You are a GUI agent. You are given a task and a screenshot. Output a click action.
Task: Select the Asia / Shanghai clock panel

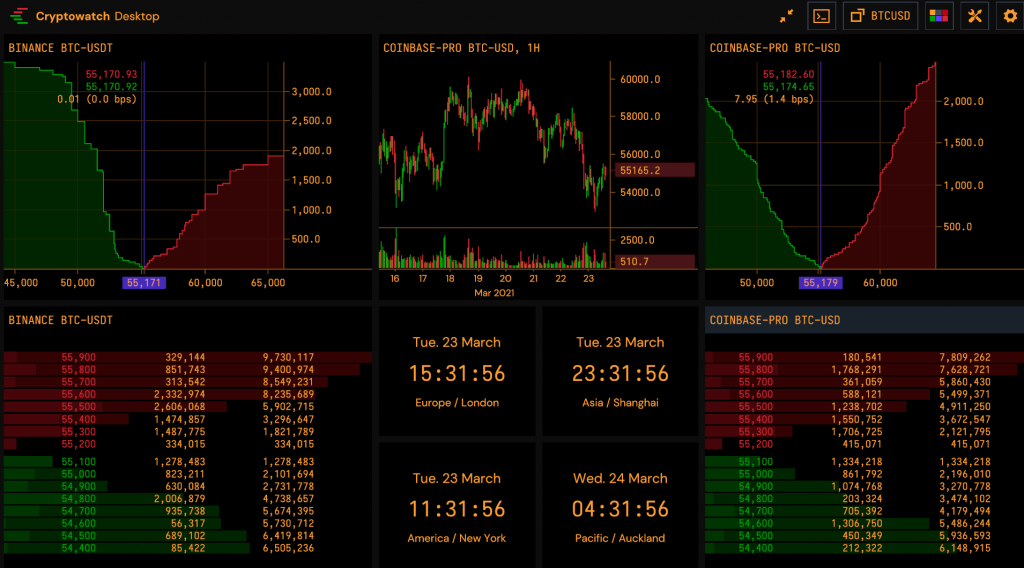[x=620, y=373]
